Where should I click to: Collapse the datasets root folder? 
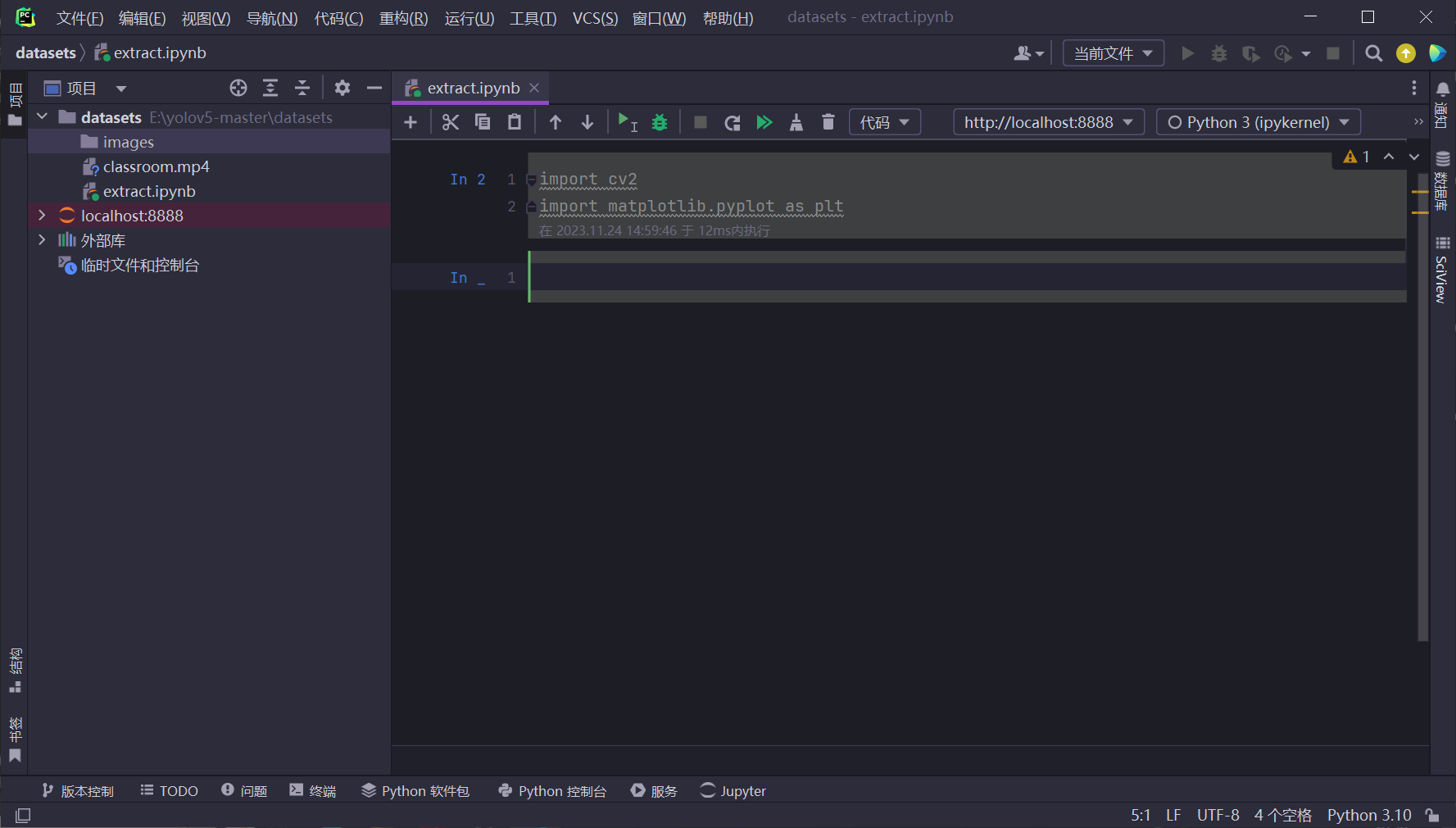(x=43, y=117)
